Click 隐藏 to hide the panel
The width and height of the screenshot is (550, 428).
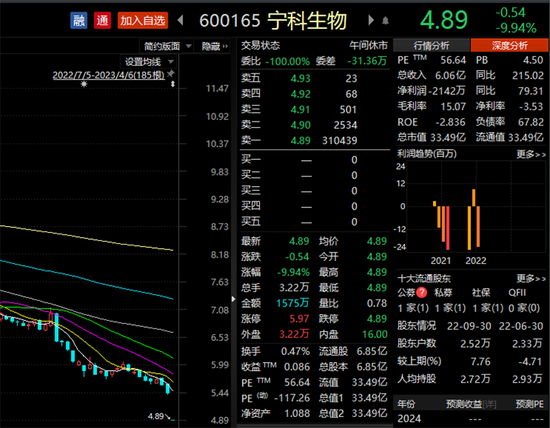pos(215,46)
